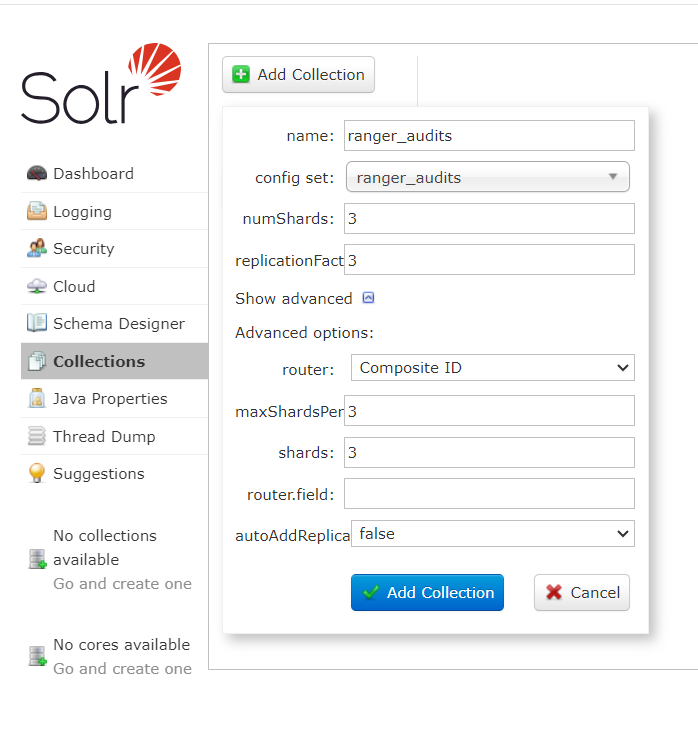Click the Thread Dump stack icon

click(x=37, y=436)
